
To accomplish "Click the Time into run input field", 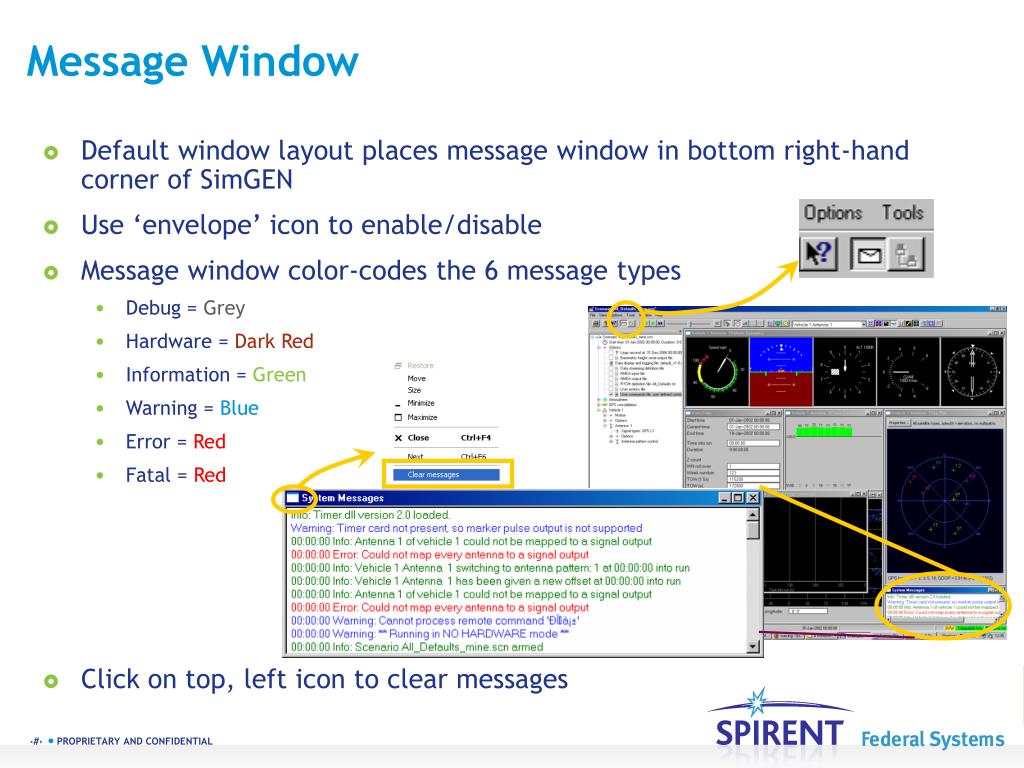I will pyautogui.click(x=754, y=443).
